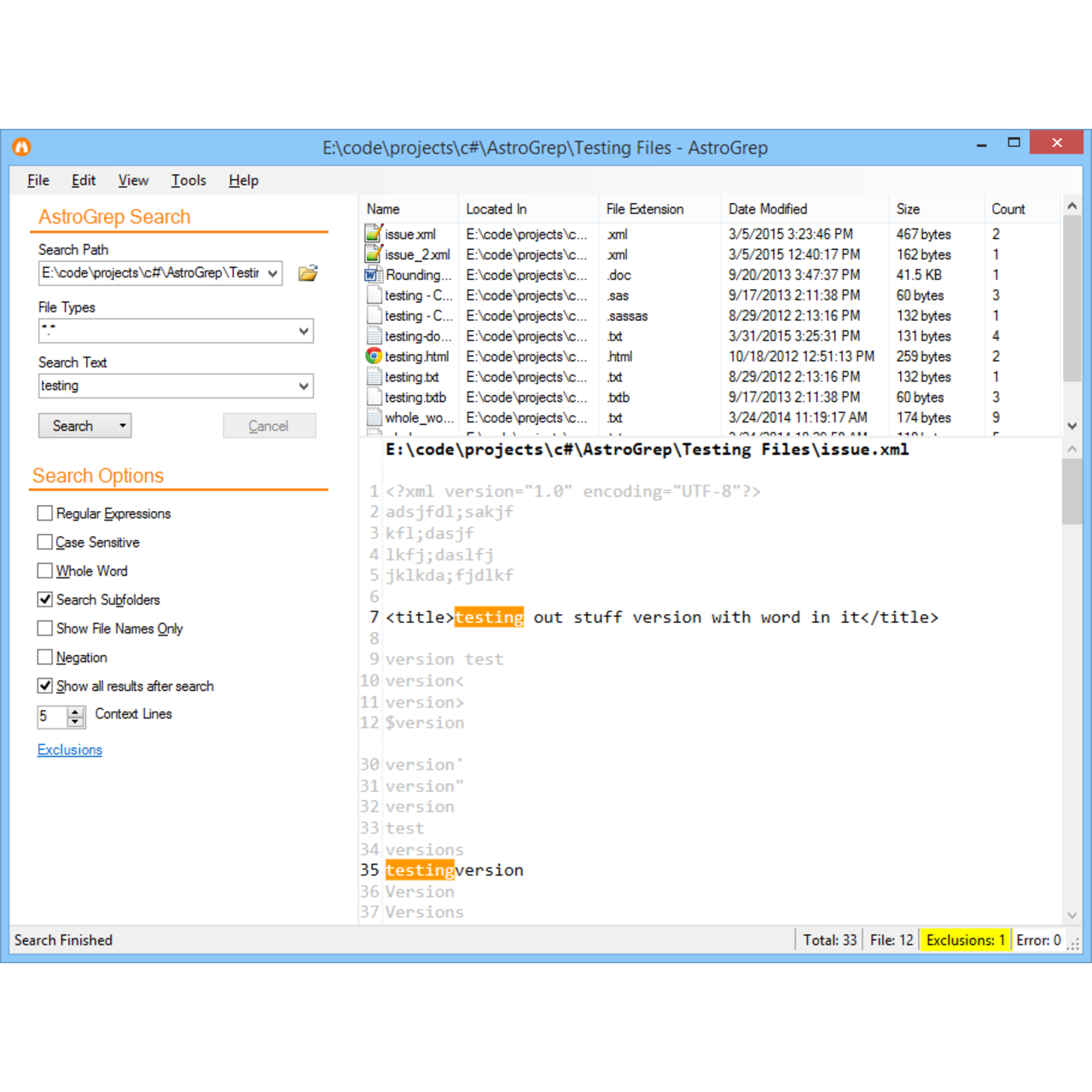The height and width of the screenshot is (1092, 1092).
Task: Open the Exclusions link
Action: coord(69,749)
